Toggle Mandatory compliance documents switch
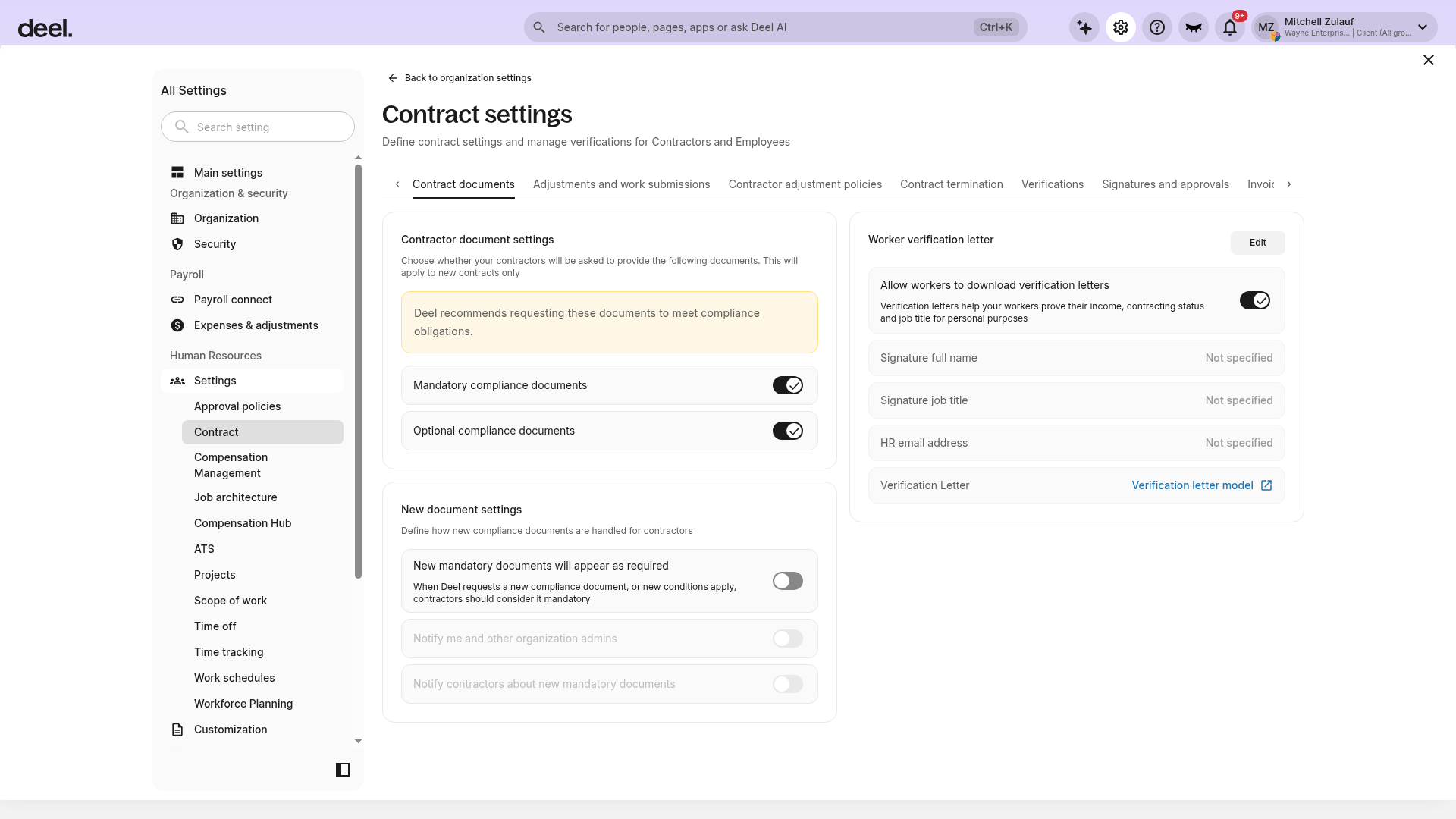The image size is (1456, 819). pos(788,385)
